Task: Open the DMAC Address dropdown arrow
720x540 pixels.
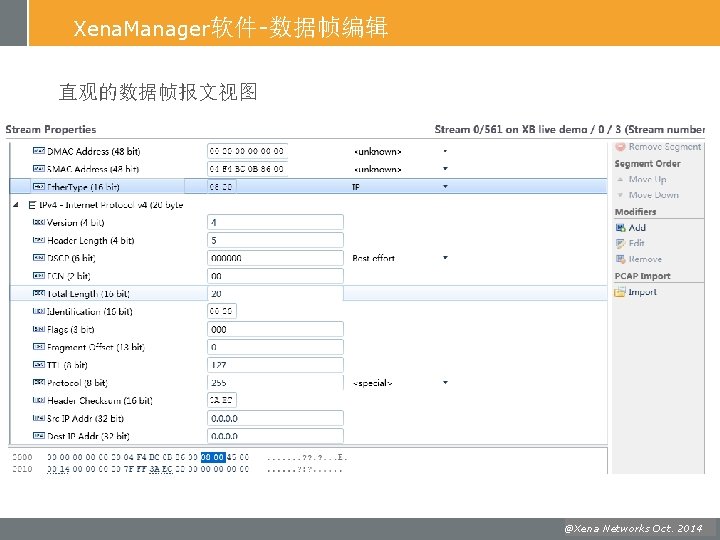Action: coord(445,151)
